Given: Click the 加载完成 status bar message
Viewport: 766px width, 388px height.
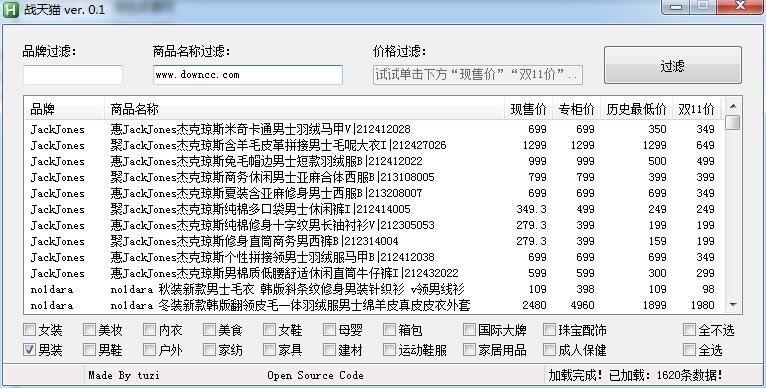Looking at the screenshot, I should [x=635, y=375].
